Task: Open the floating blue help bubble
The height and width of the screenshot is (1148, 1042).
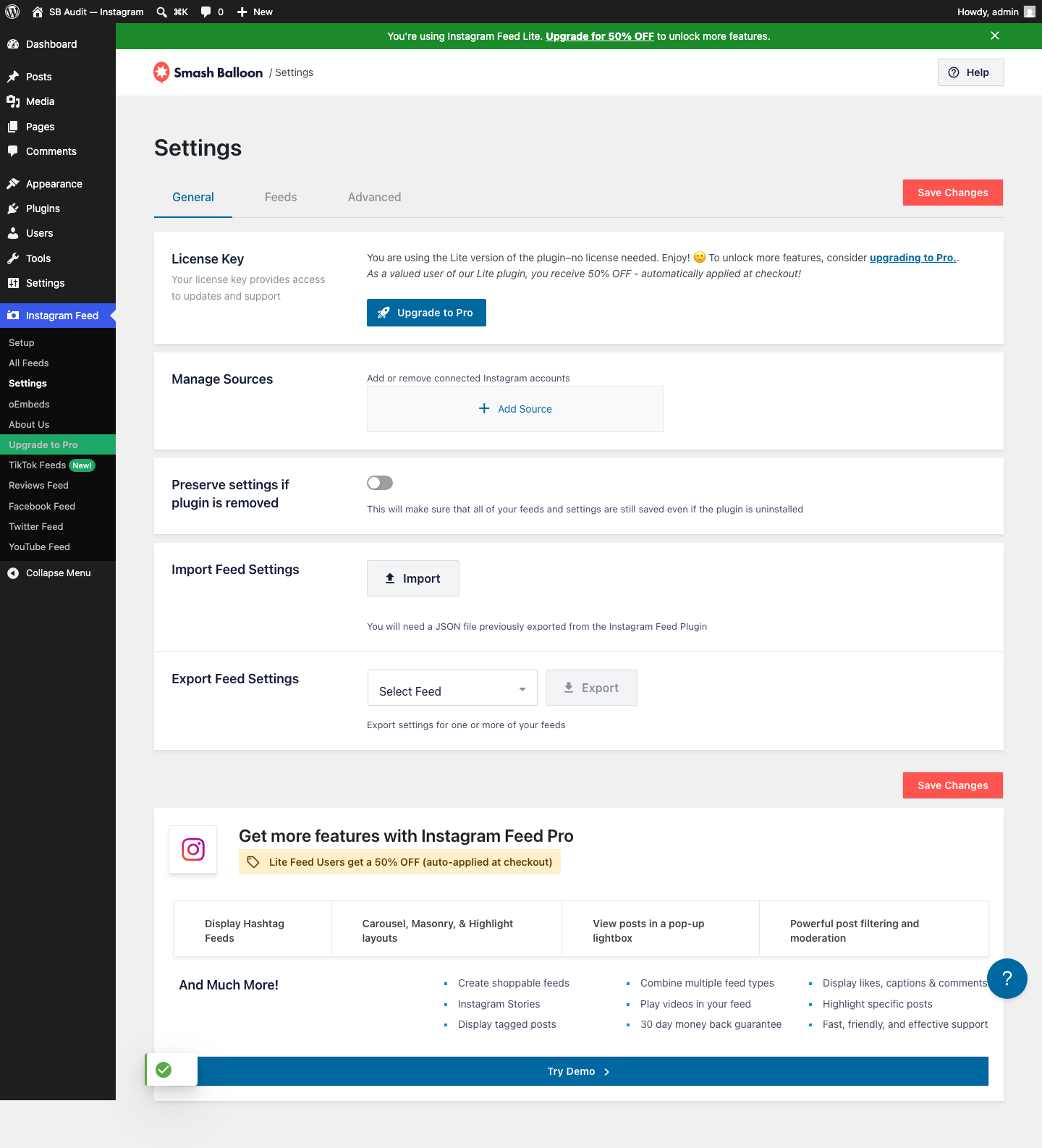Action: (1007, 979)
